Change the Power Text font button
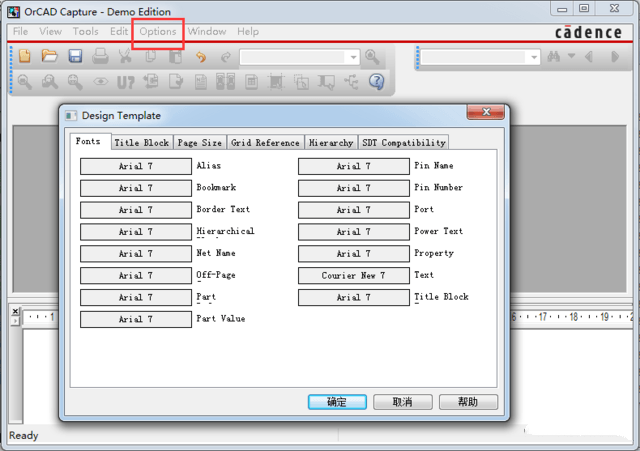The height and width of the screenshot is (451, 640). coord(354,232)
